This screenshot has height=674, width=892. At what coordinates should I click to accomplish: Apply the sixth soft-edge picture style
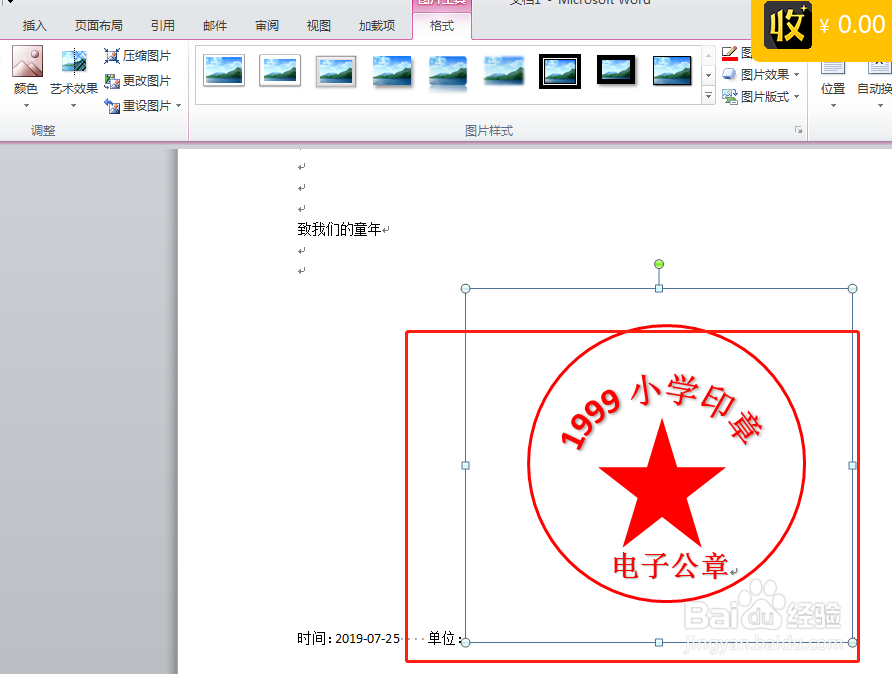503,72
